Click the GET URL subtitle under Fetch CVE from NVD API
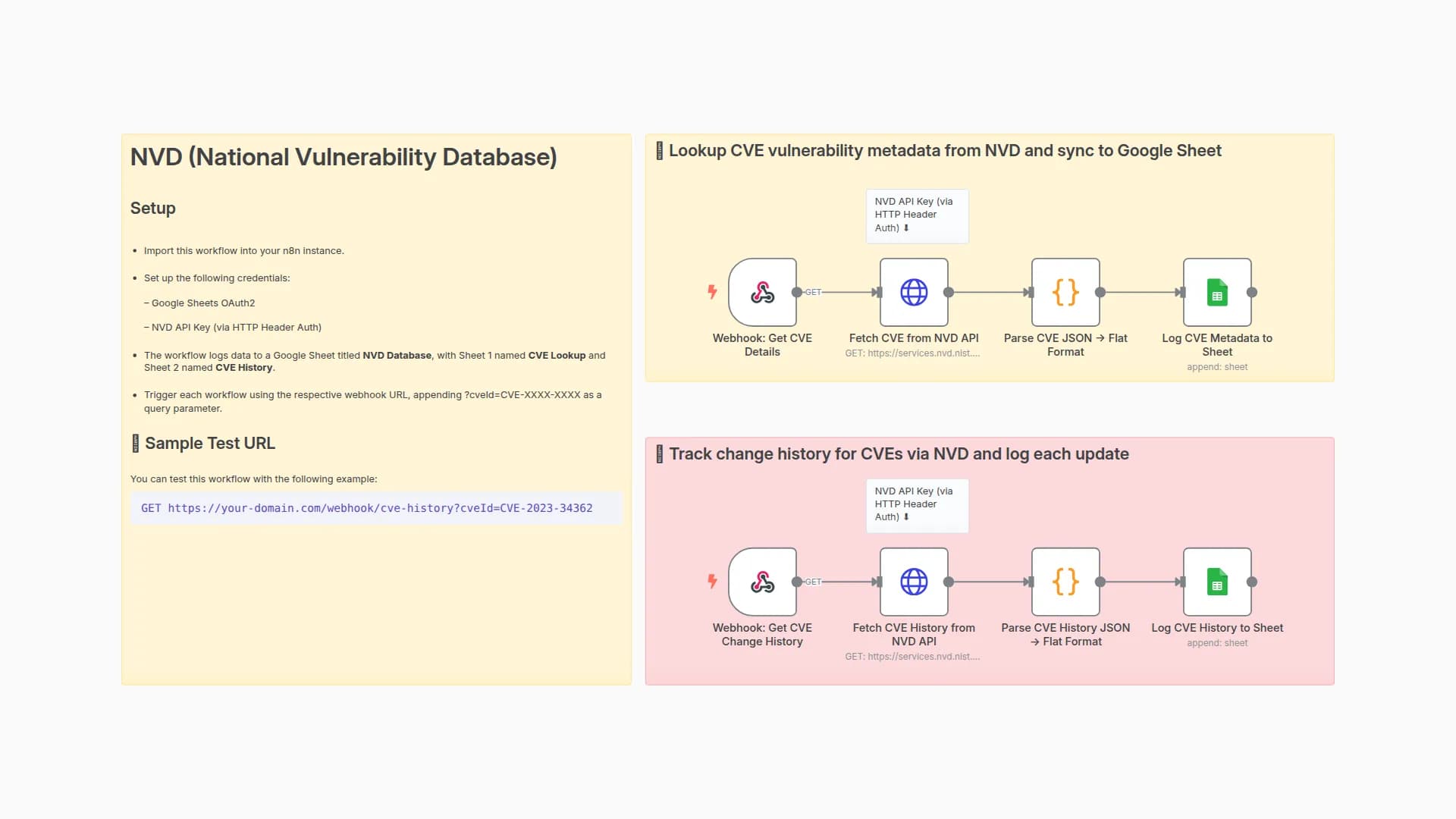The image size is (1456, 819). pyautogui.click(x=912, y=353)
